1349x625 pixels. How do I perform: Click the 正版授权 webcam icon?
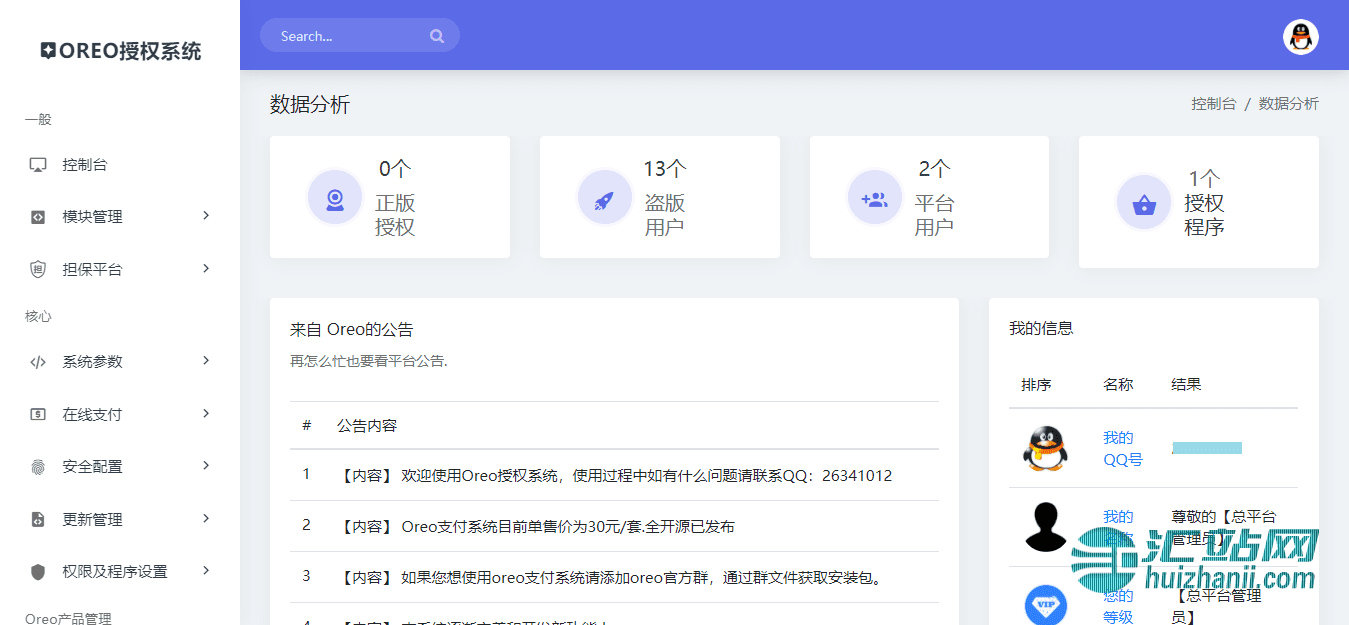[x=335, y=198]
